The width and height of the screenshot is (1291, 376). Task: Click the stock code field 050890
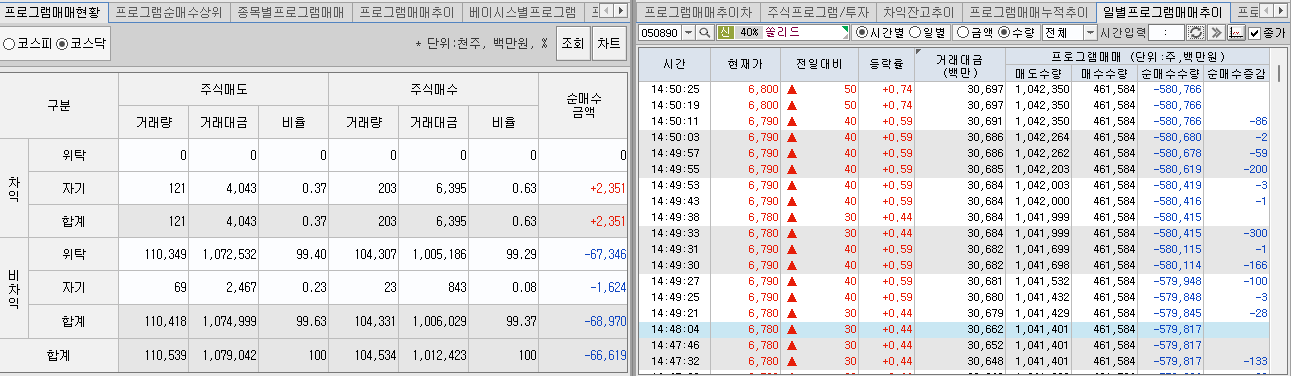[x=660, y=32]
